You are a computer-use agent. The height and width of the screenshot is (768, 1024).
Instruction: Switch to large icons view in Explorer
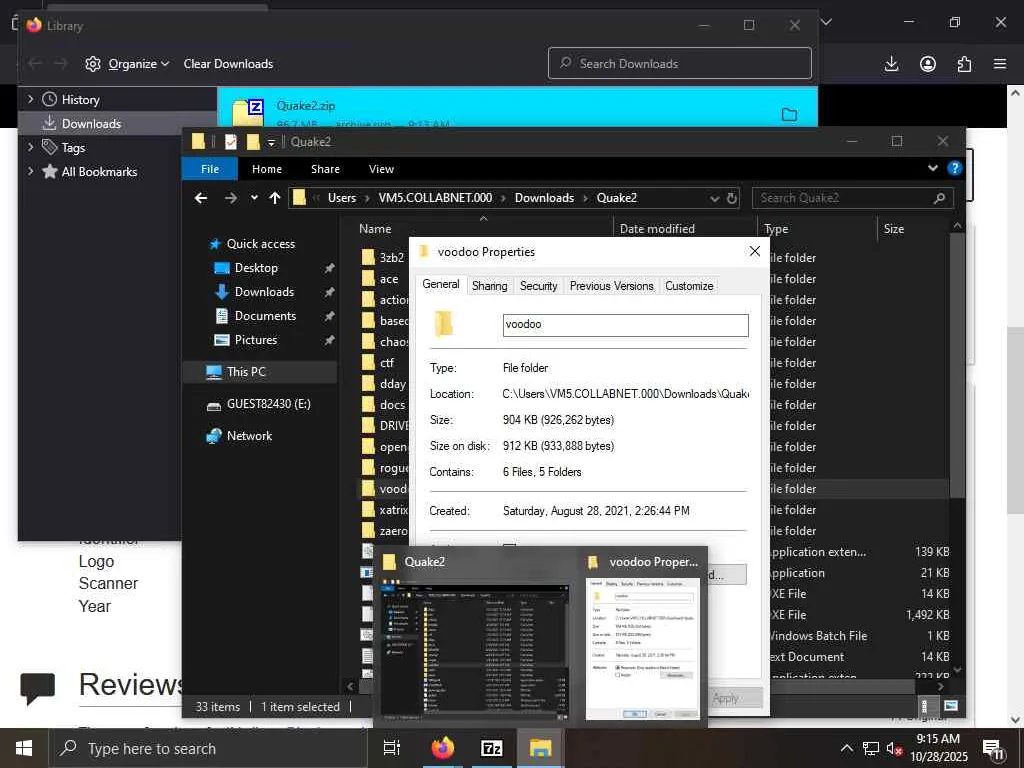951,706
